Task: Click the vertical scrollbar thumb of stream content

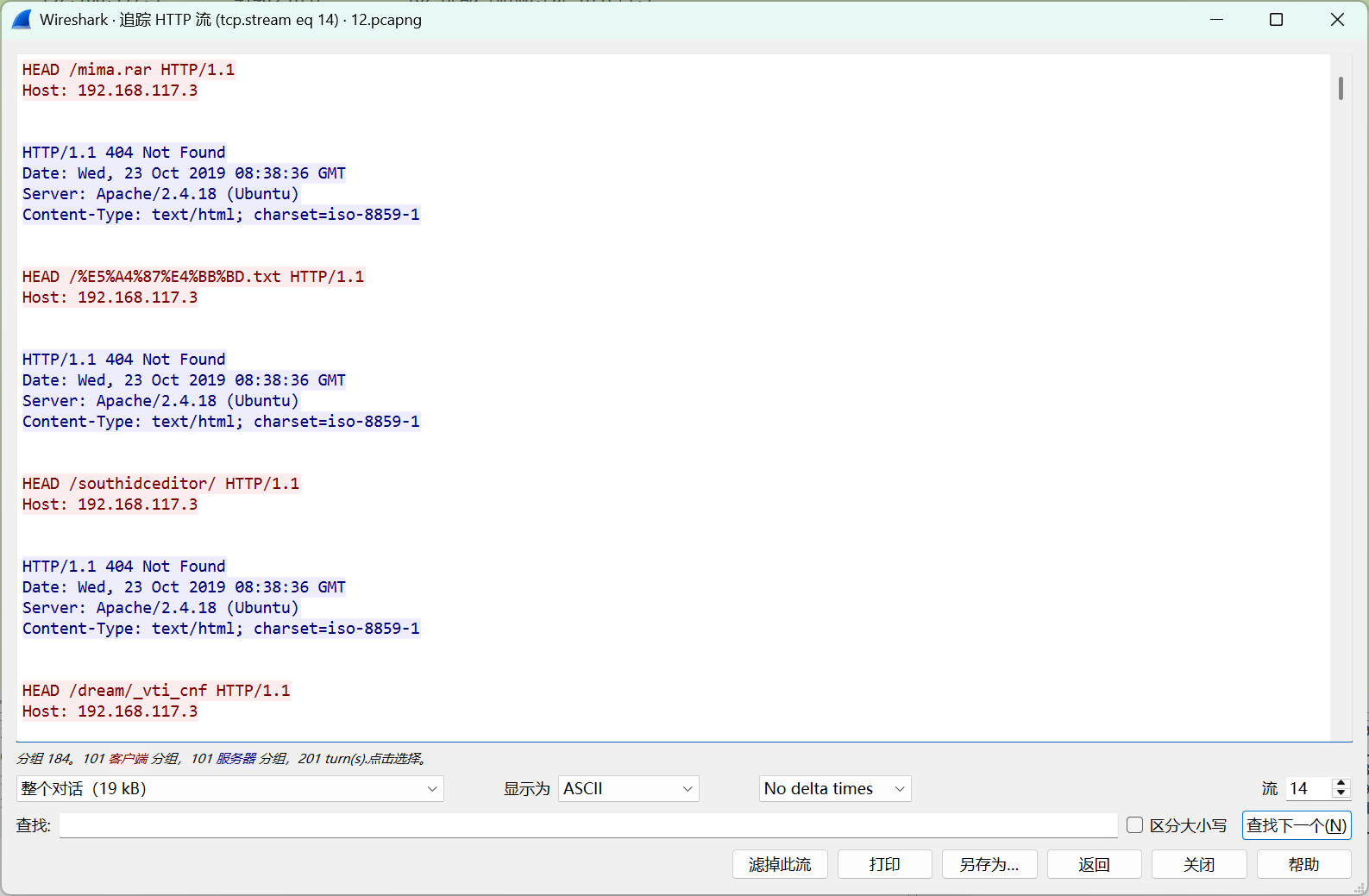Action: coord(1341,88)
